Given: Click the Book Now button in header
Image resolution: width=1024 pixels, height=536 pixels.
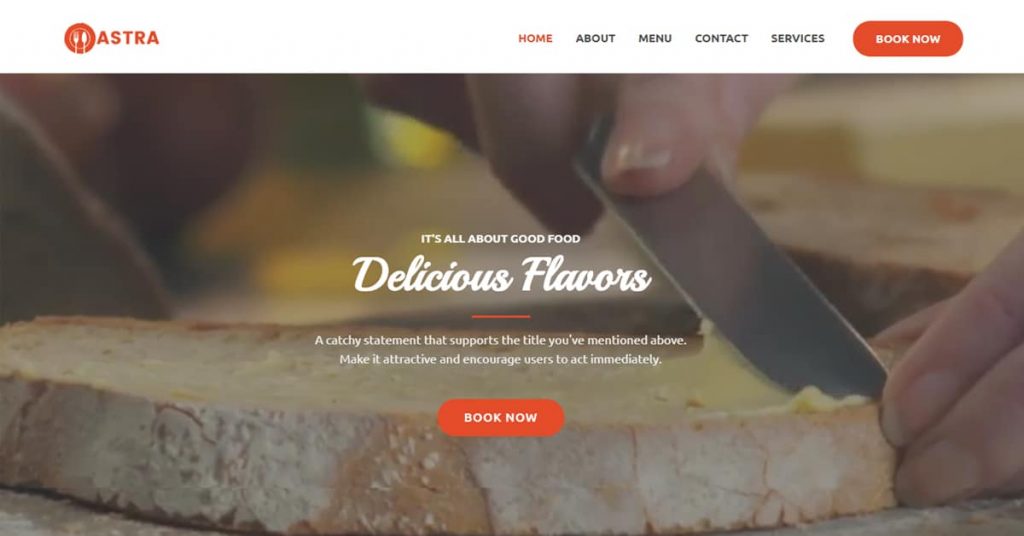Looking at the screenshot, I should point(908,39).
